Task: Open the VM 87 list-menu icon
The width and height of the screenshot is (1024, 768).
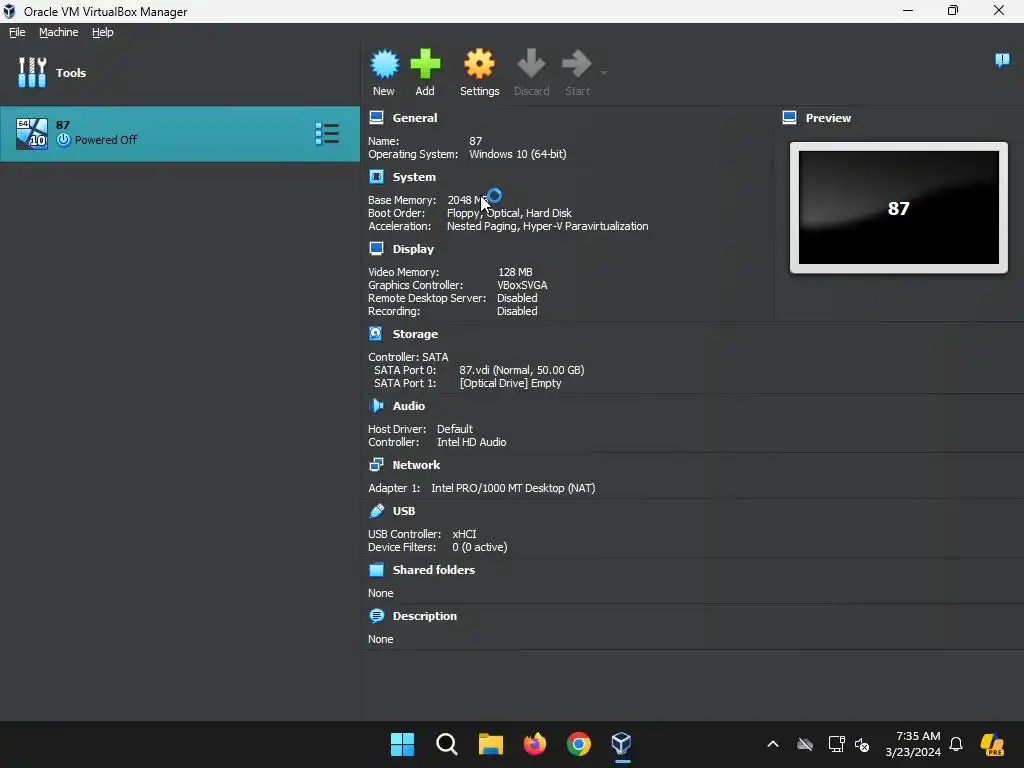Action: coord(327,134)
